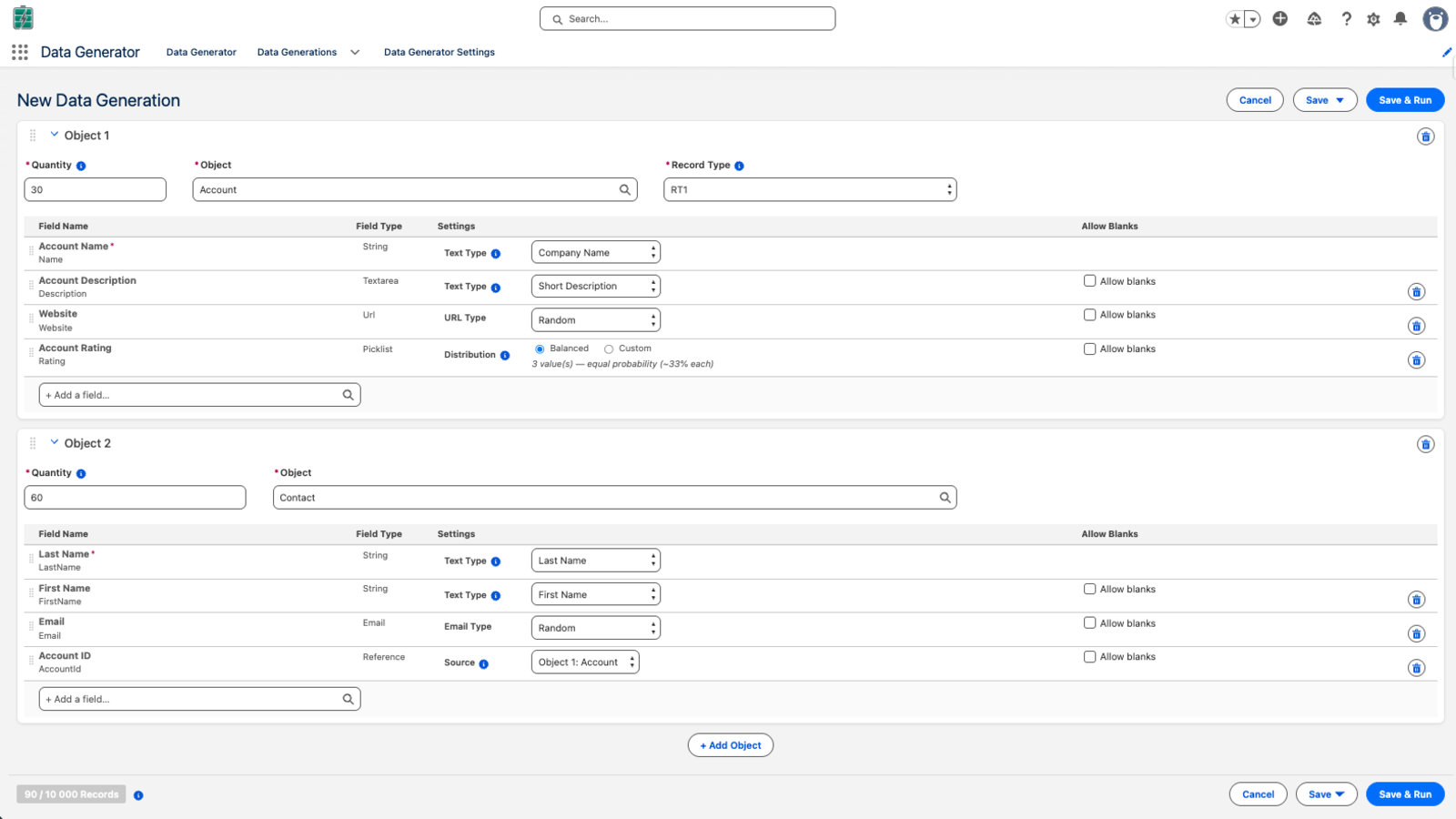This screenshot has height=819, width=1456.
Task: Click the top Cancel button
Action: [x=1255, y=100]
